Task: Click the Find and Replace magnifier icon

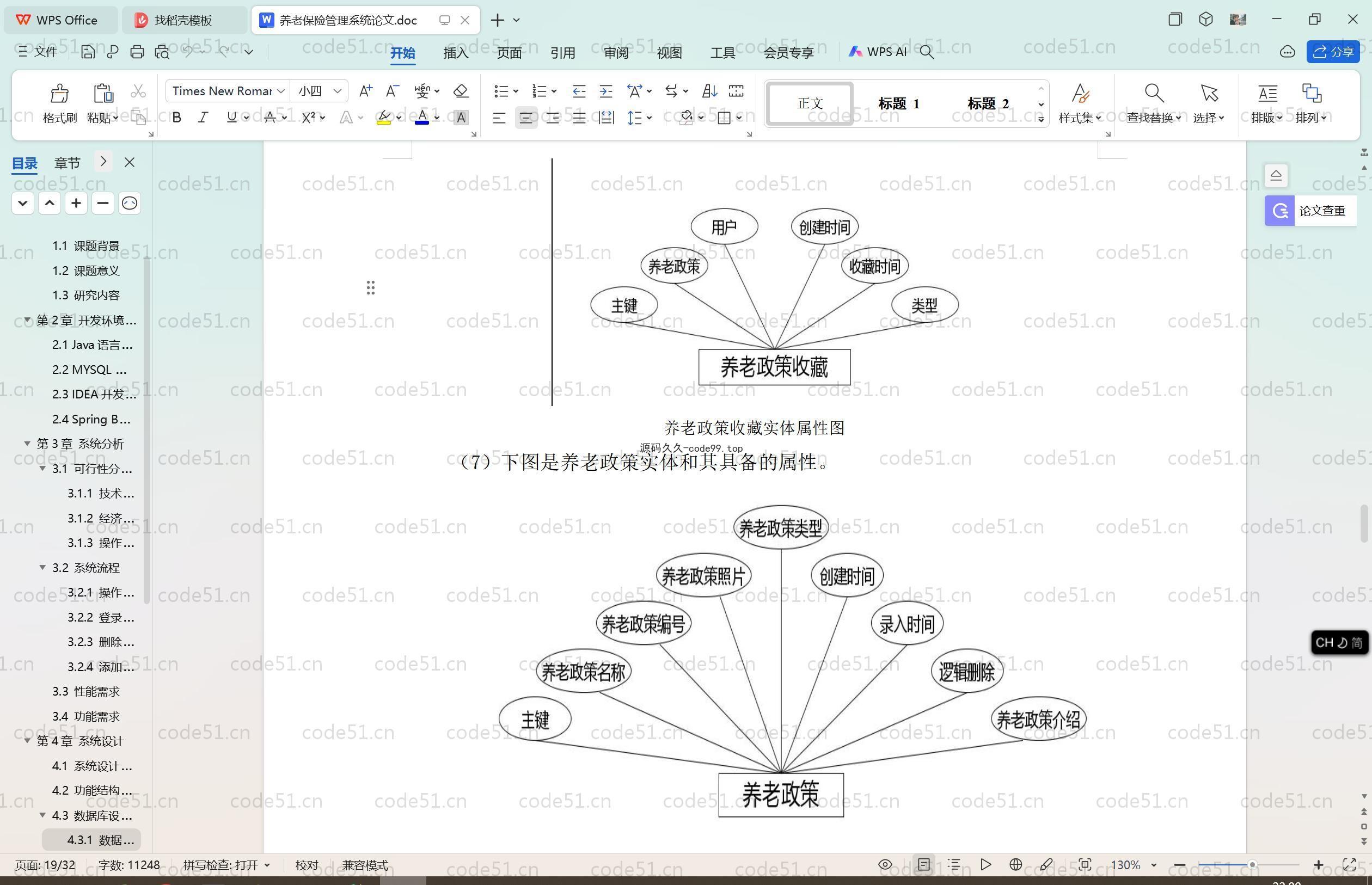Action: (1154, 93)
